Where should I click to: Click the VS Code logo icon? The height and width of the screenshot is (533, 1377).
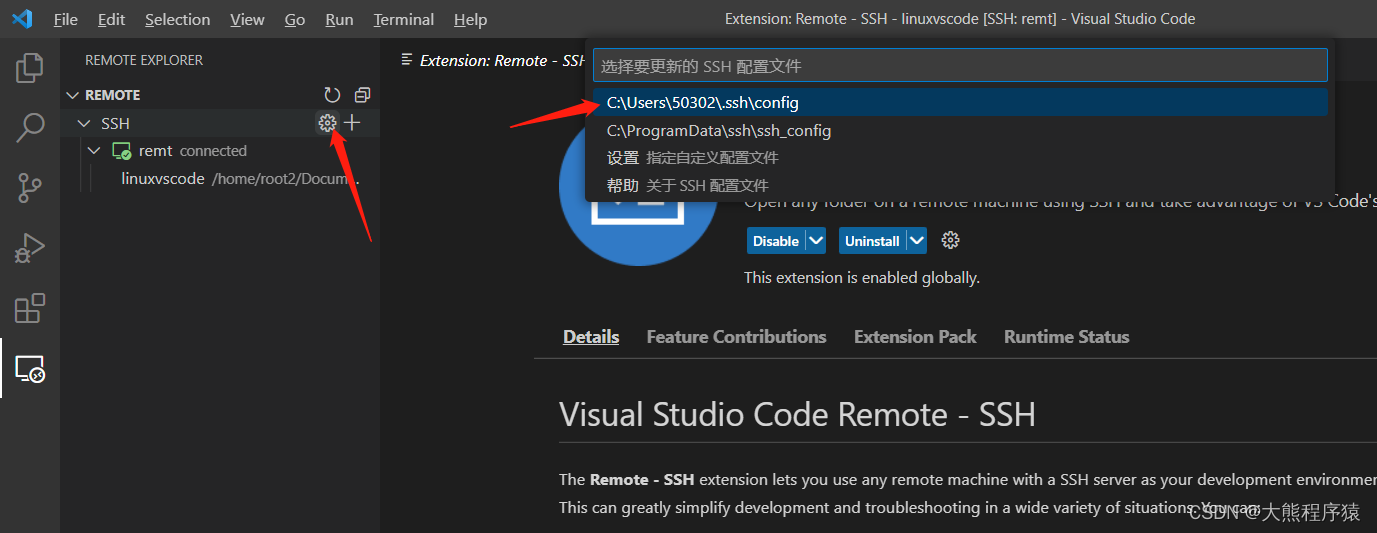click(x=22, y=19)
